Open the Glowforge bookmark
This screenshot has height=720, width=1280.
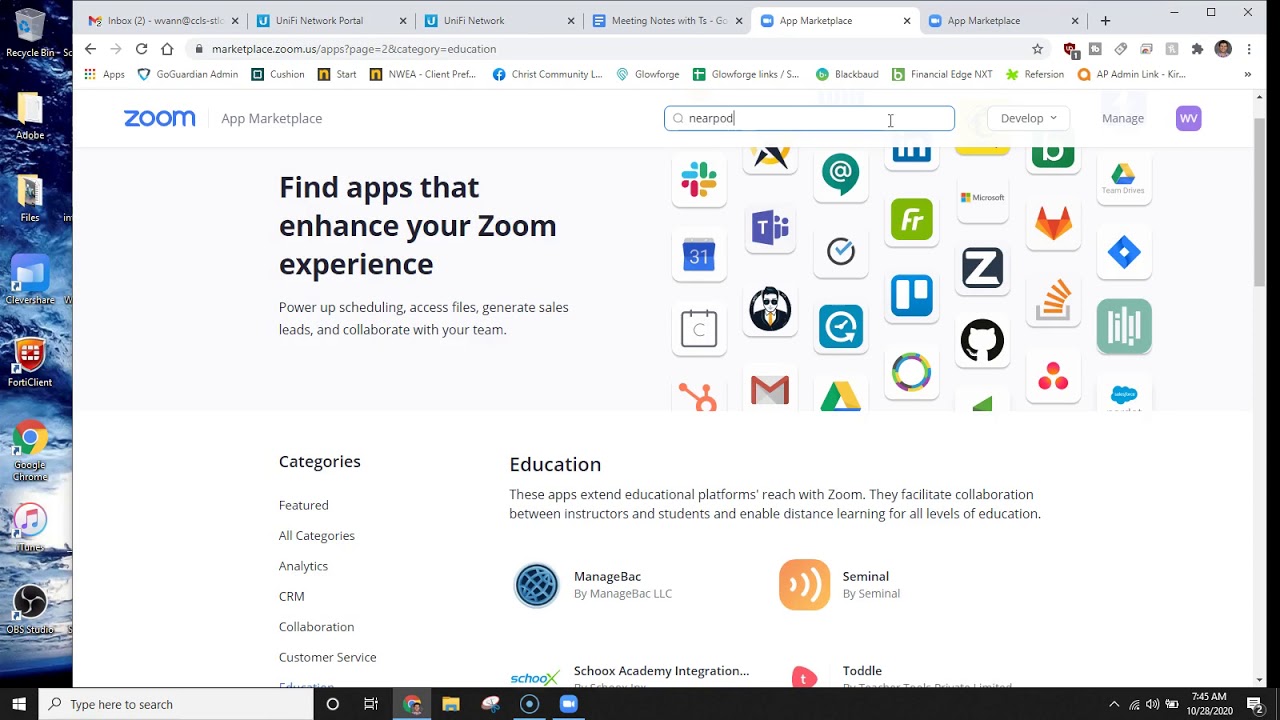(648, 74)
